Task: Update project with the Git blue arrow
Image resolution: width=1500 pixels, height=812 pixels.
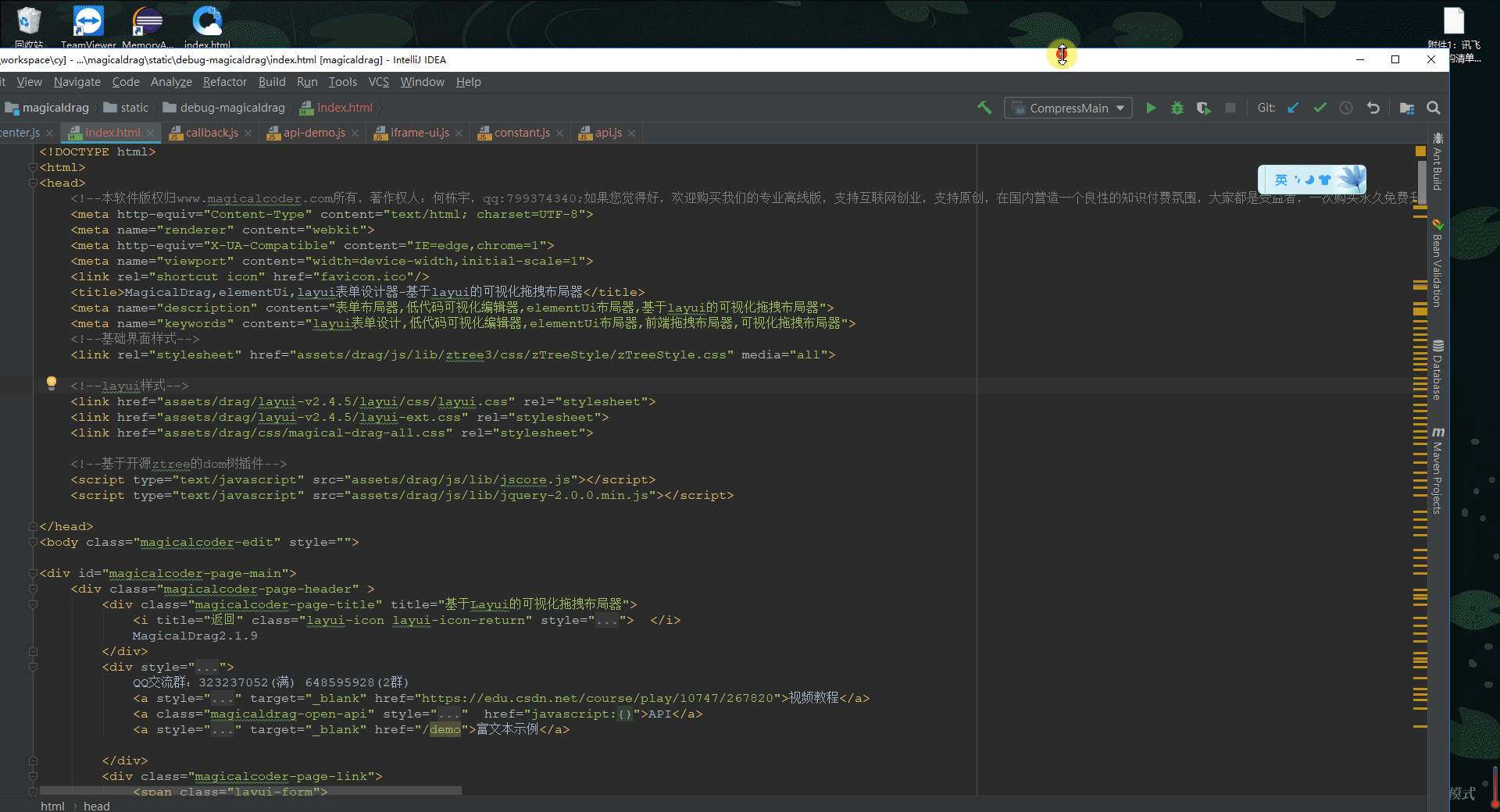Action: (1293, 108)
